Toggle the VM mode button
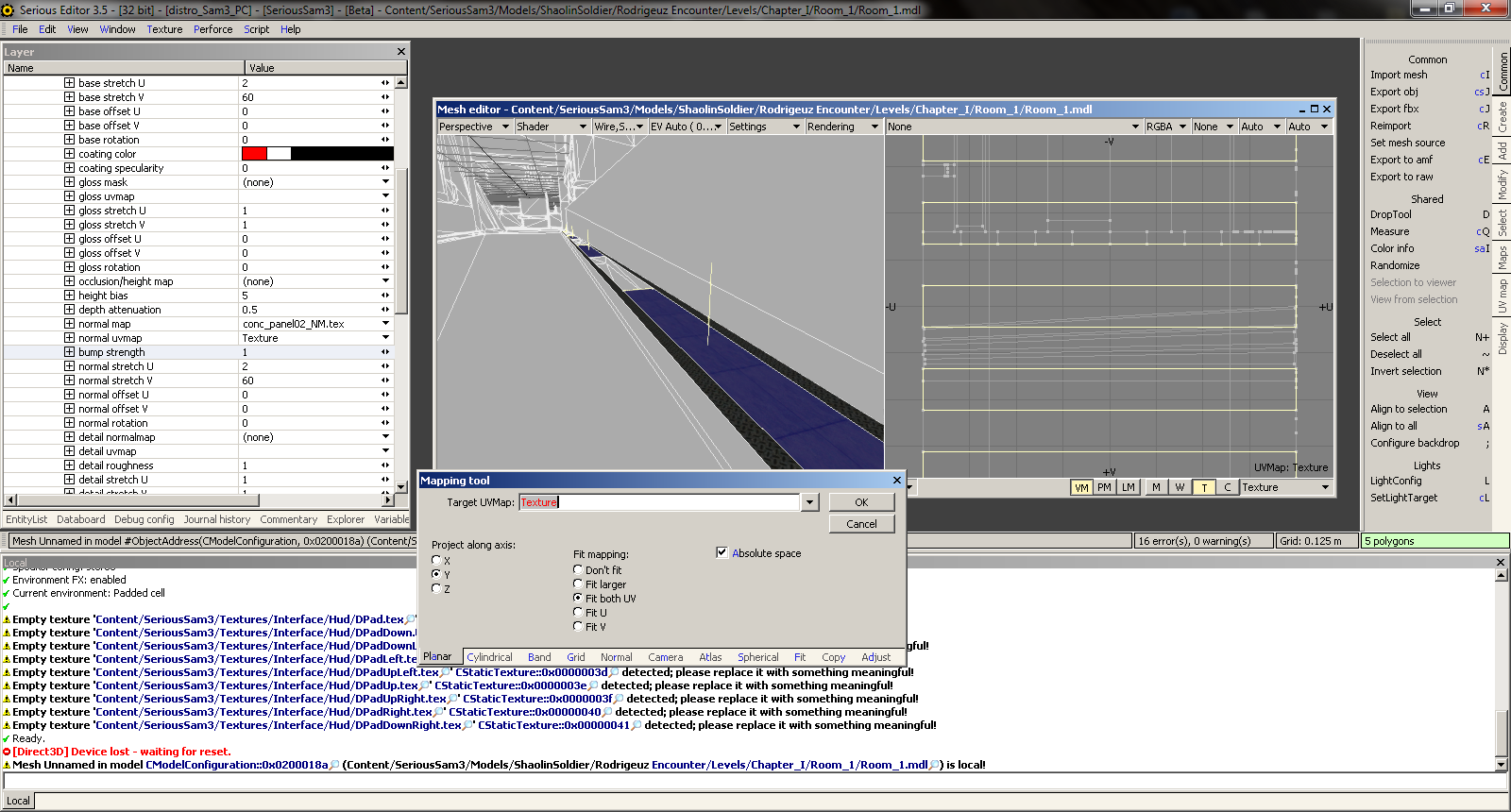The height and width of the screenshot is (812, 1511). 1081,487
